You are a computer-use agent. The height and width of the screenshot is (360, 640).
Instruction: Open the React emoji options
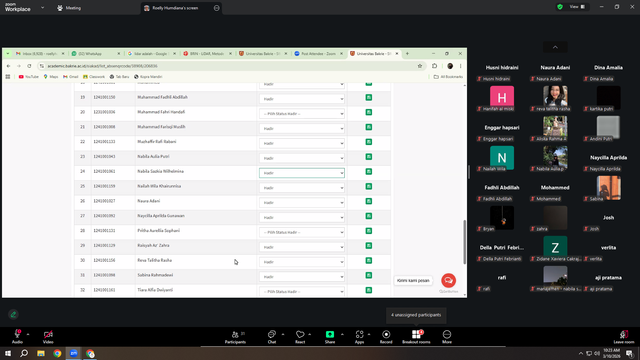tap(300, 336)
